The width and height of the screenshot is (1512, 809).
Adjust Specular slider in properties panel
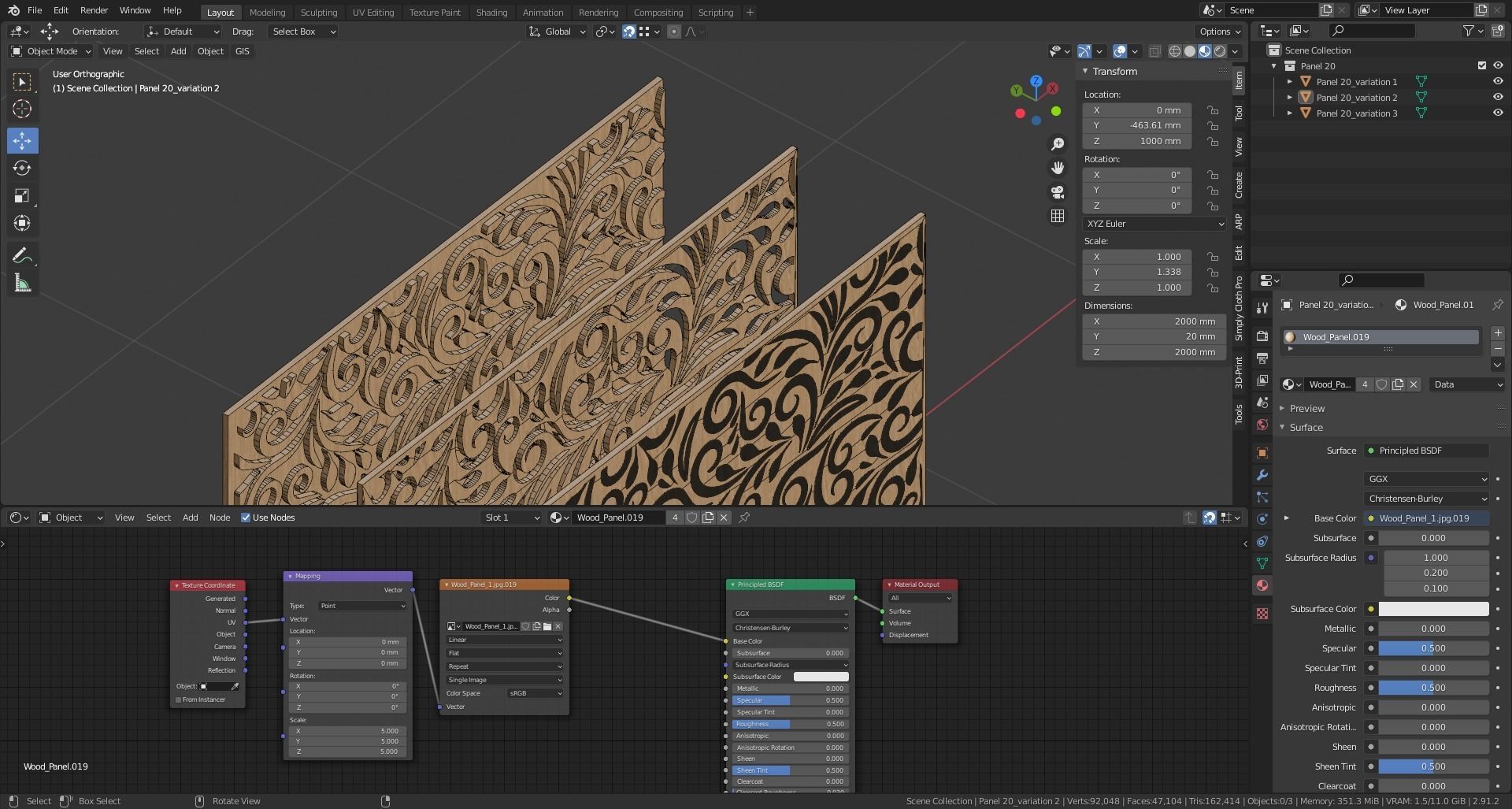pos(1433,648)
